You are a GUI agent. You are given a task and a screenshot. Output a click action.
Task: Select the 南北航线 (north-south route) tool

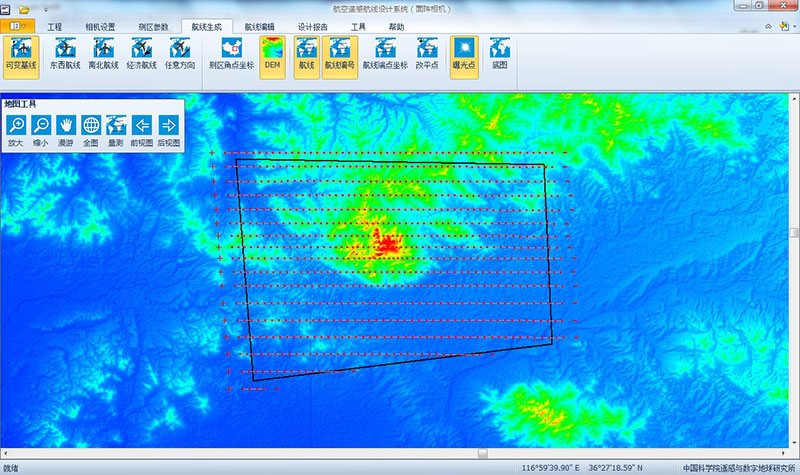coord(103,54)
